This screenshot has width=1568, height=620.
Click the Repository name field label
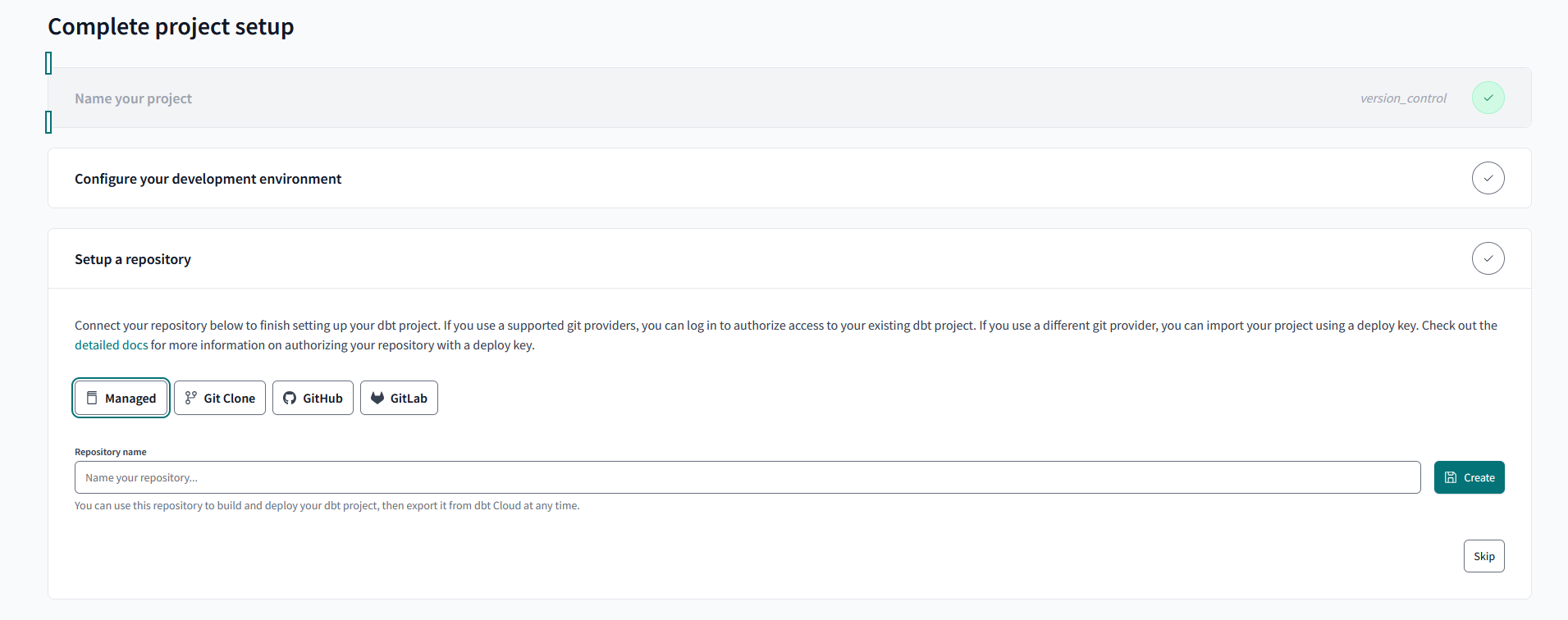pos(111,452)
